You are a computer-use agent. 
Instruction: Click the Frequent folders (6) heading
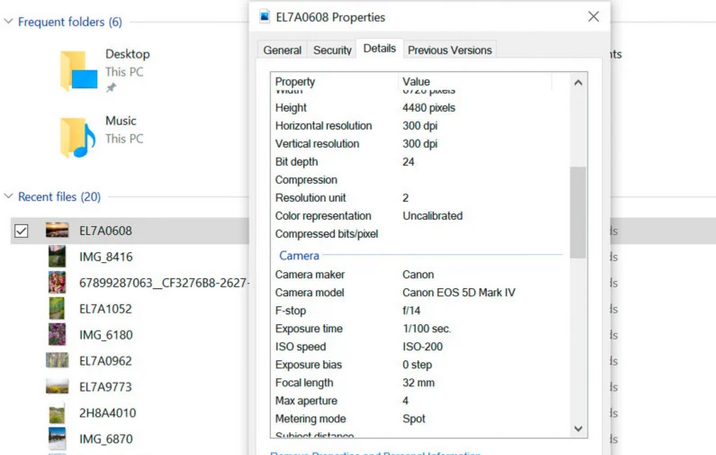(70, 21)
